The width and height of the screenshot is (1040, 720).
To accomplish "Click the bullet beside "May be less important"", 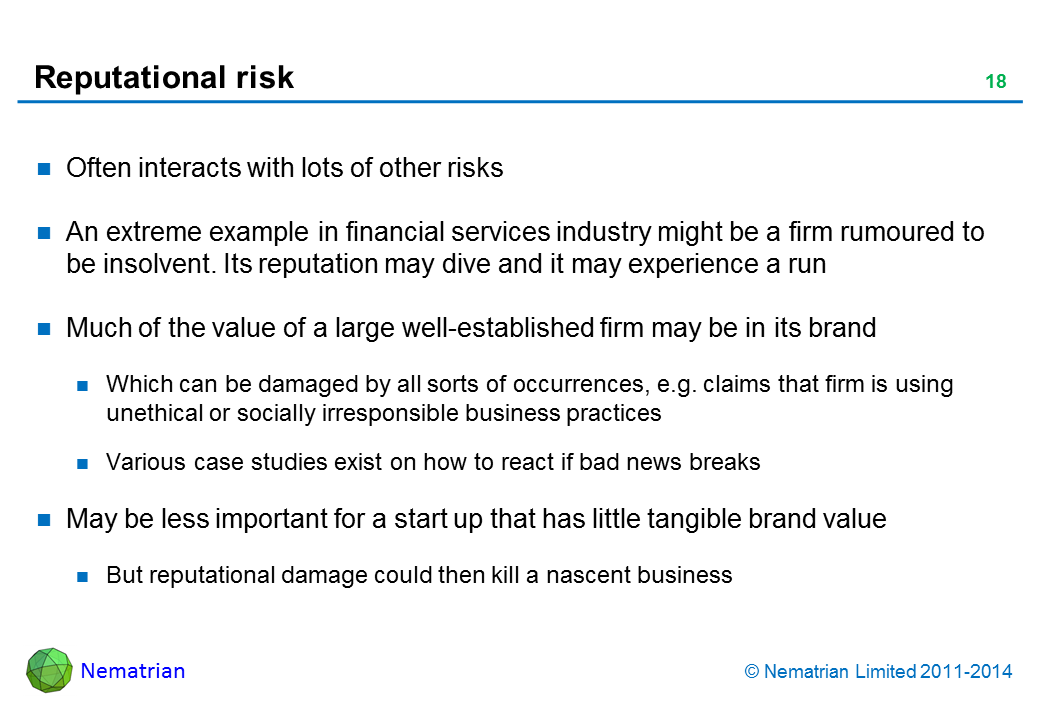I will tap(45, 520).
